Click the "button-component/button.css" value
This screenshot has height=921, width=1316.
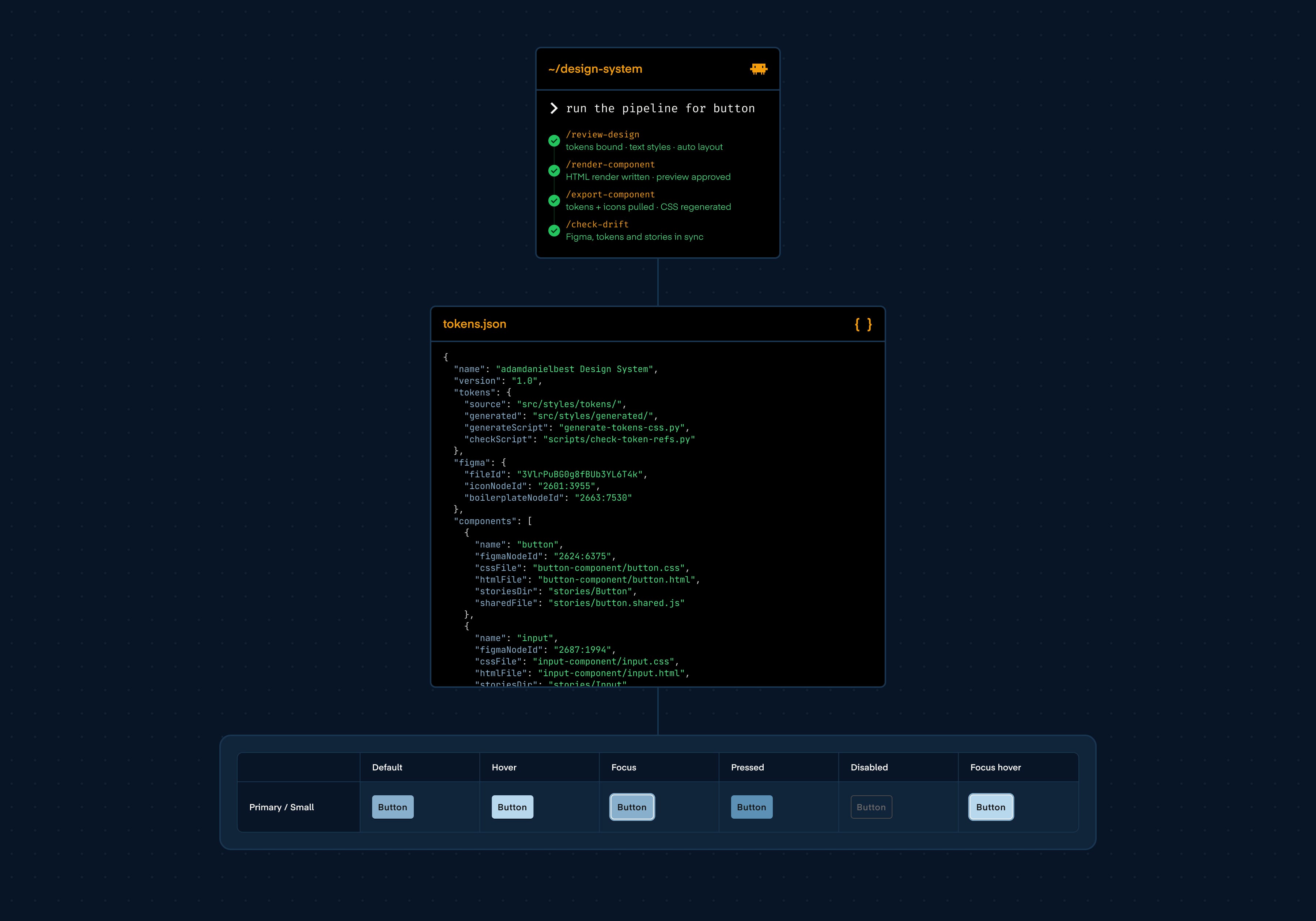click(x=609, y=568)
